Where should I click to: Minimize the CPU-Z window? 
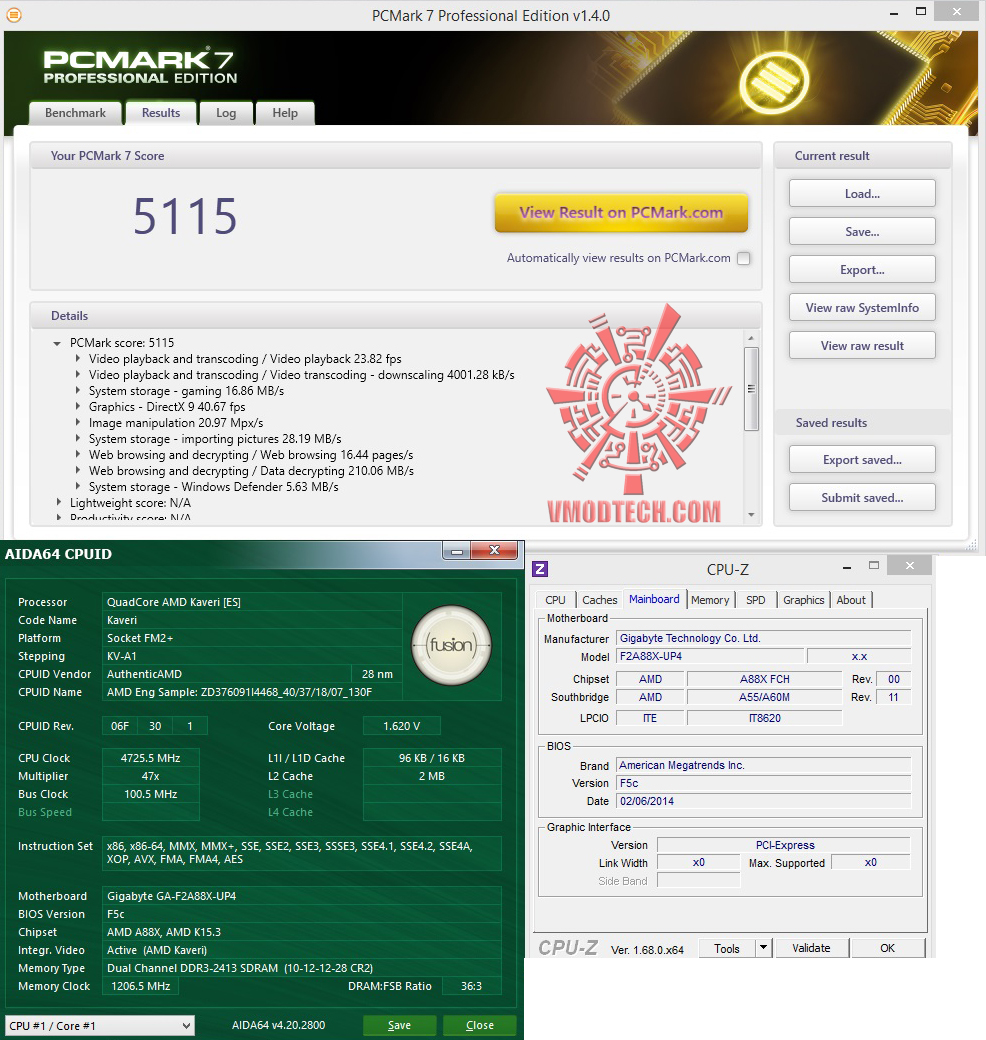tap(847, 568)
